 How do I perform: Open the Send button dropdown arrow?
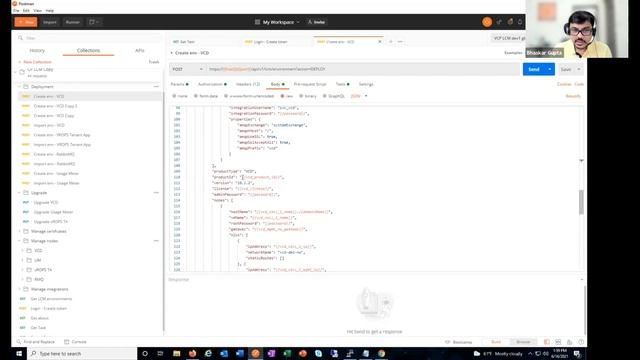pos(550,69)
